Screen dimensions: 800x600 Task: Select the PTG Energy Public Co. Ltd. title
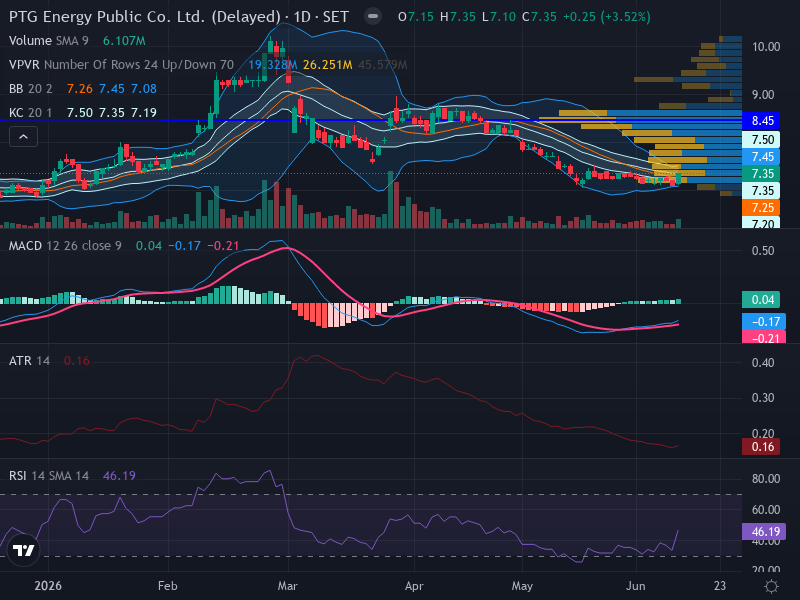pos(179,17)
